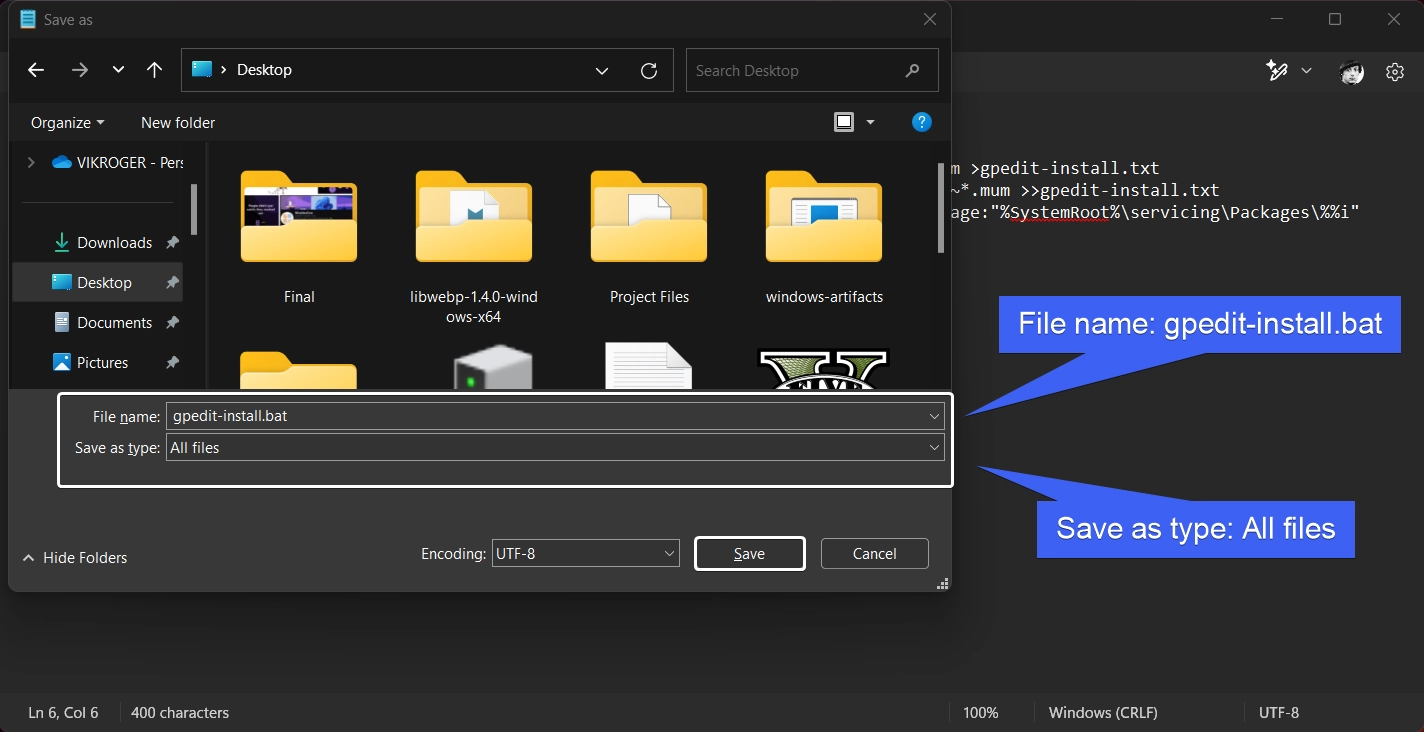Click the Search Desktop field
Viewport: 1424px width, 732px height.
point(812,71)
